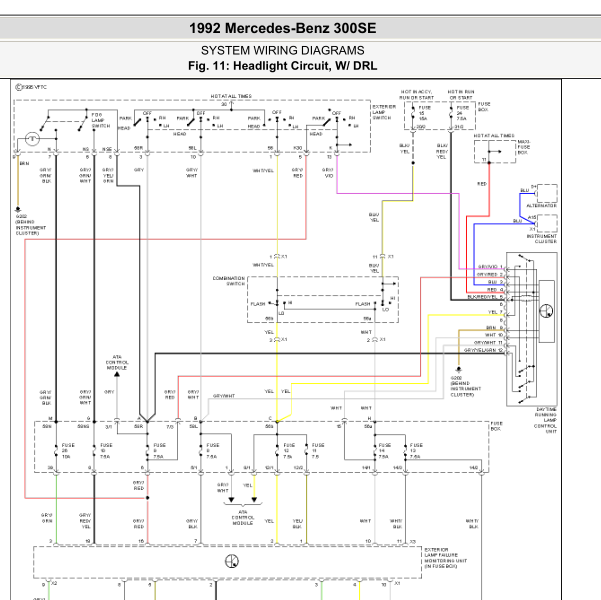The width and height of the screenshot is (601, 600).
Task: Select the Exterior Lamp Switch label
Action: [384, 110]
